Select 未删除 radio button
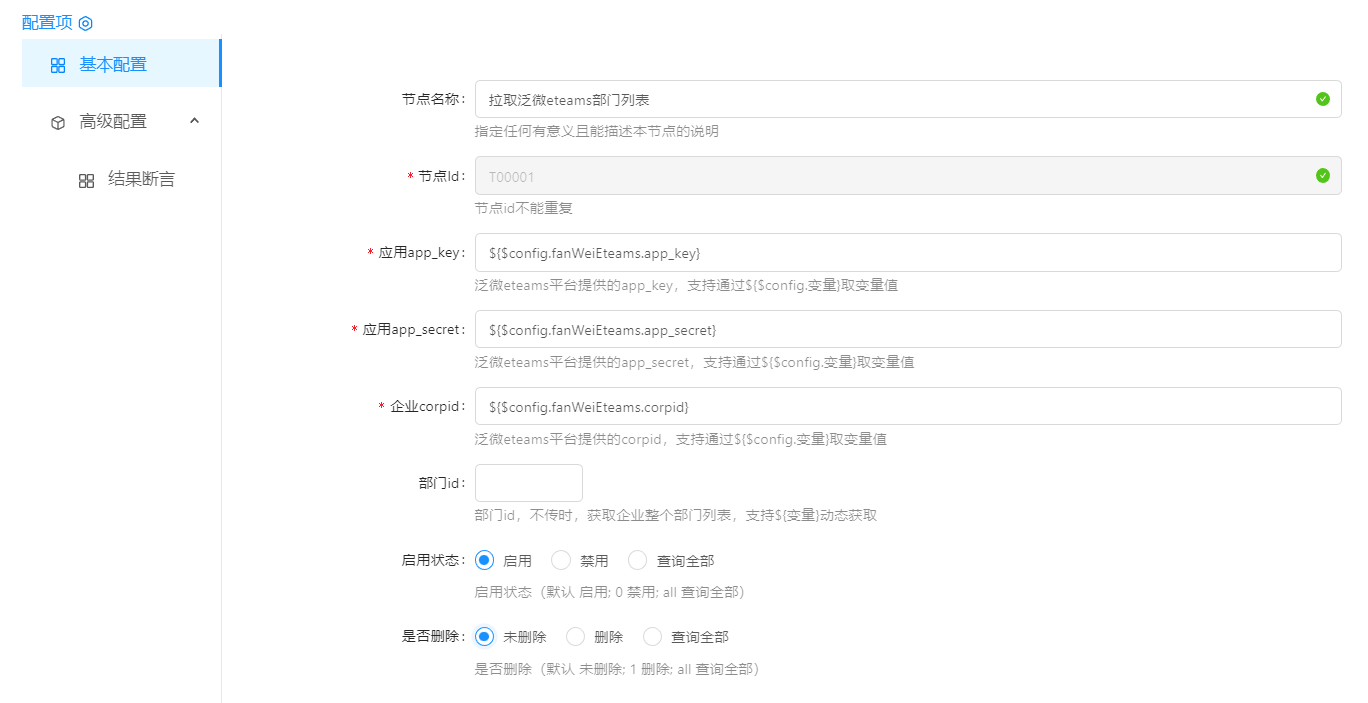Screen dimensions: 1368x703 point(485,637)
